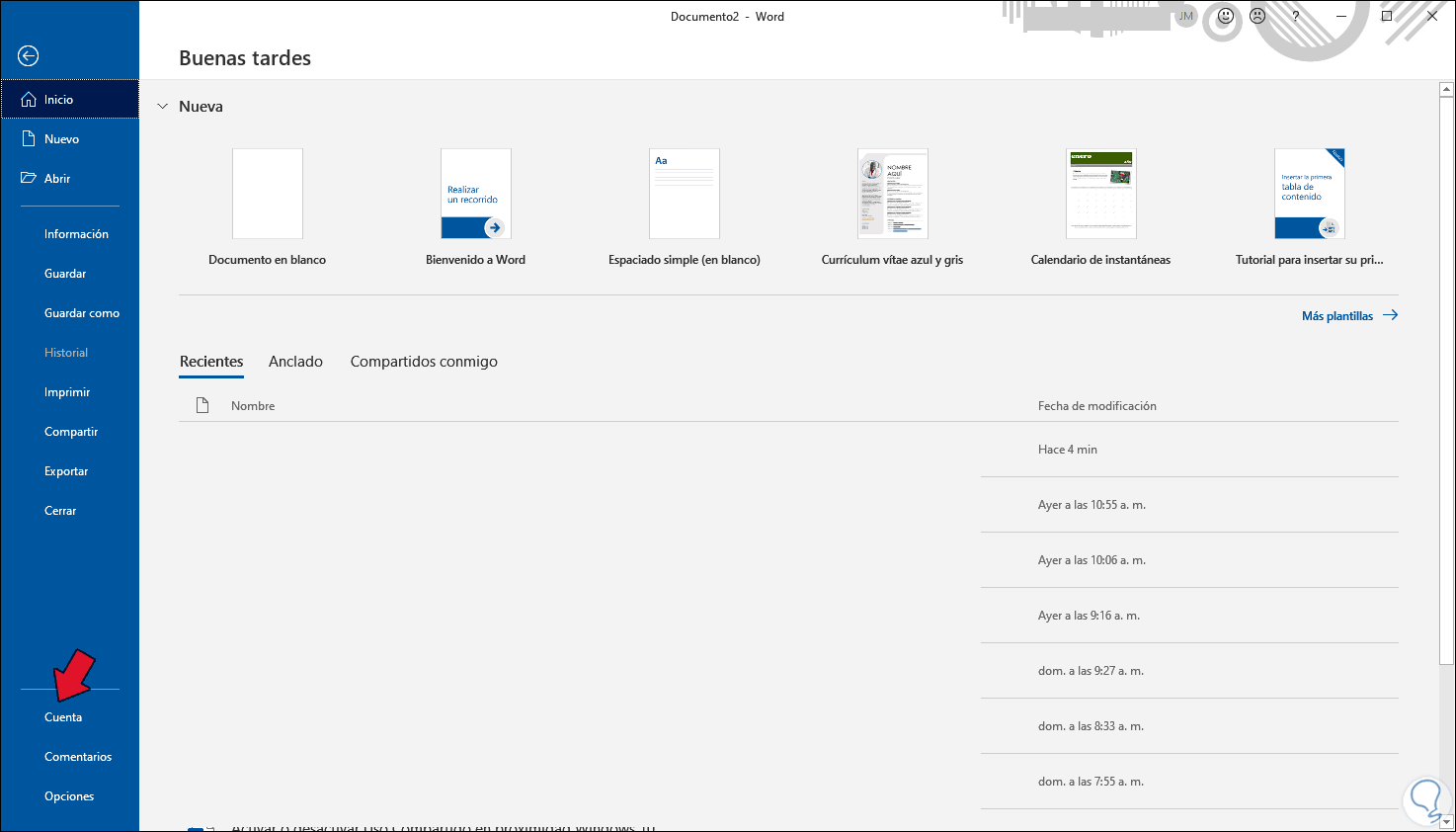Click the vertical scrollbar up arrow
Screen dimensions: 1456x832
point(1446,90)
